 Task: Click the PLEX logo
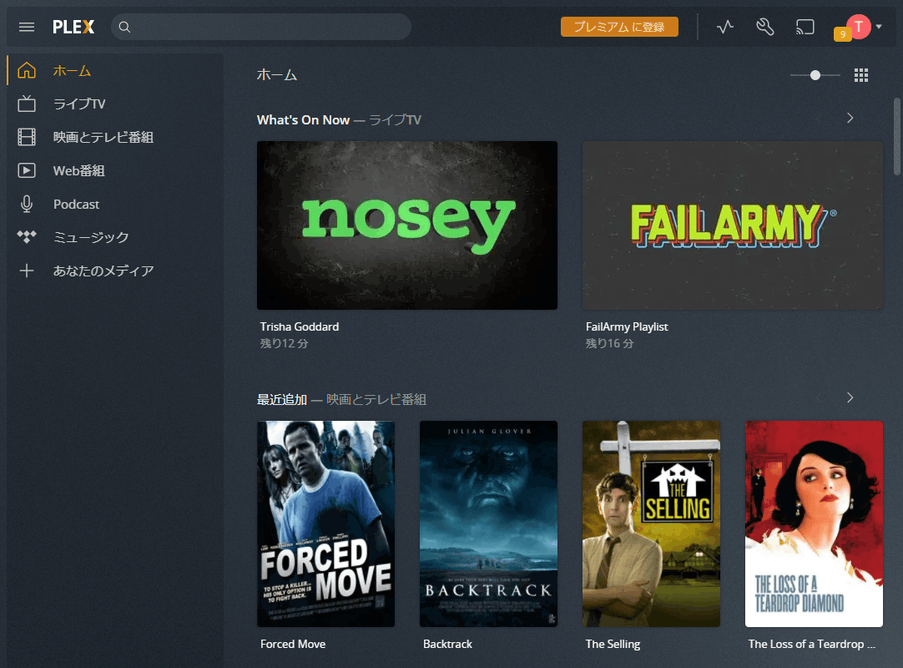pyautogui.click(x=73, y=27)
